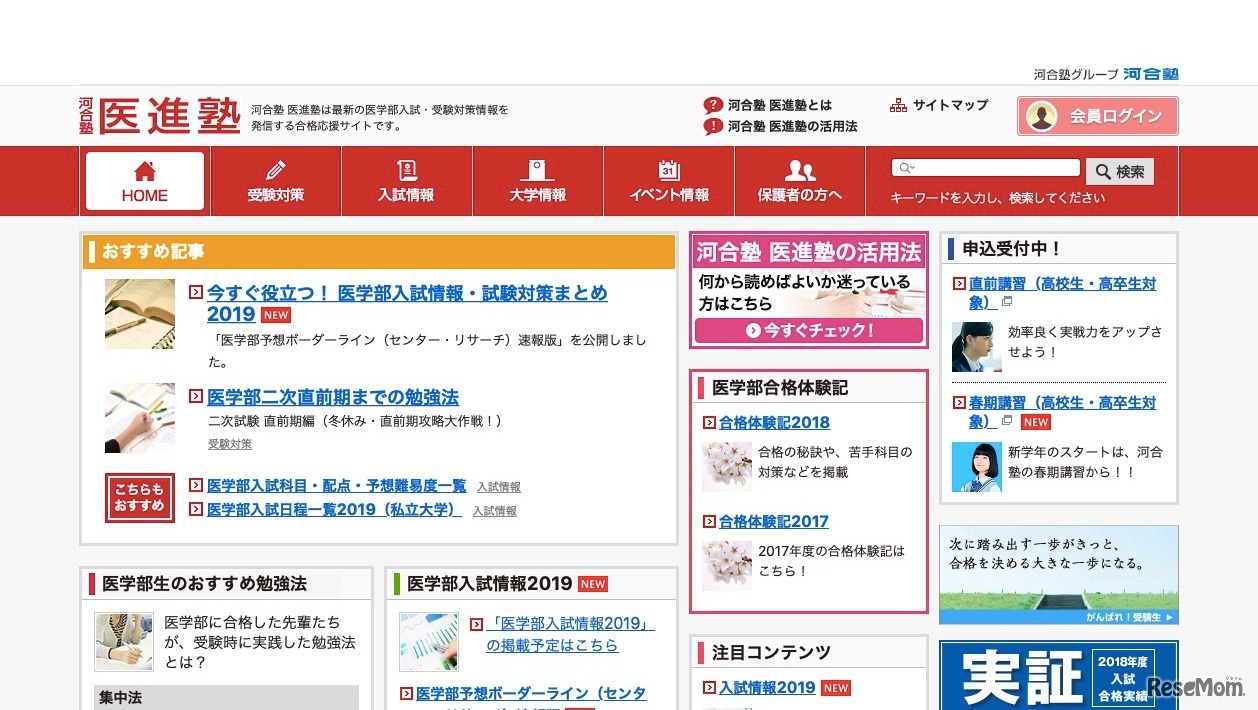Open イベント情報 via the calendar icon
1258x710 pixels.
(668, 168)
